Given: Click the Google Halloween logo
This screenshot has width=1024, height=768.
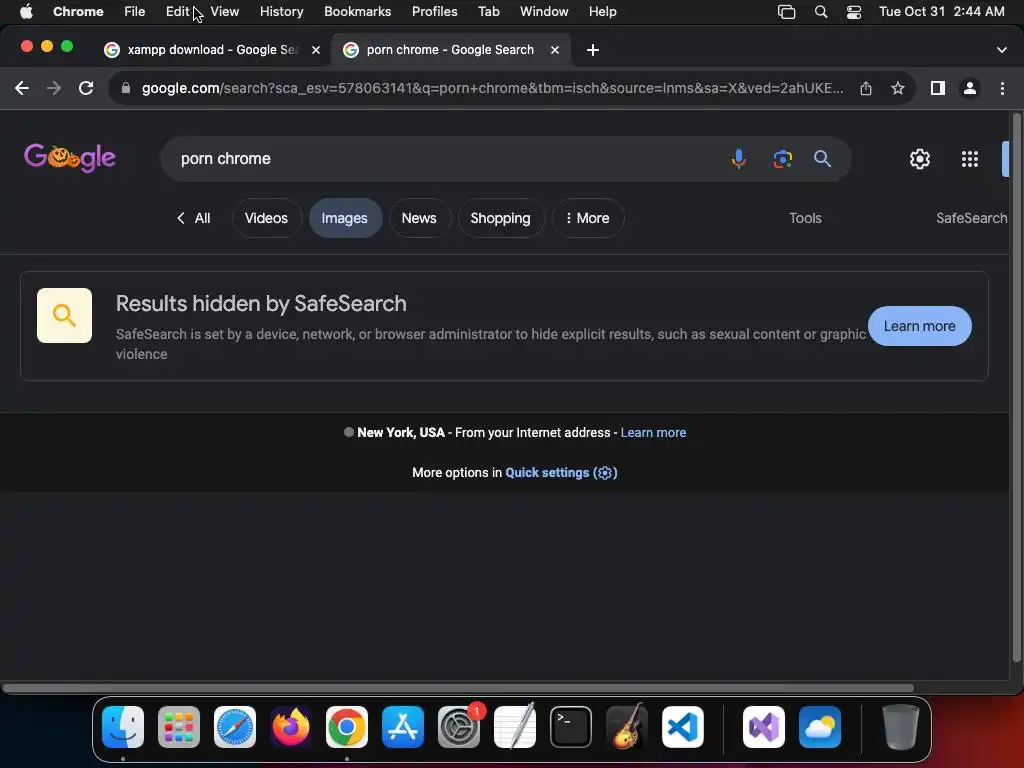Looking at the screenshot, I should (70, 157).
